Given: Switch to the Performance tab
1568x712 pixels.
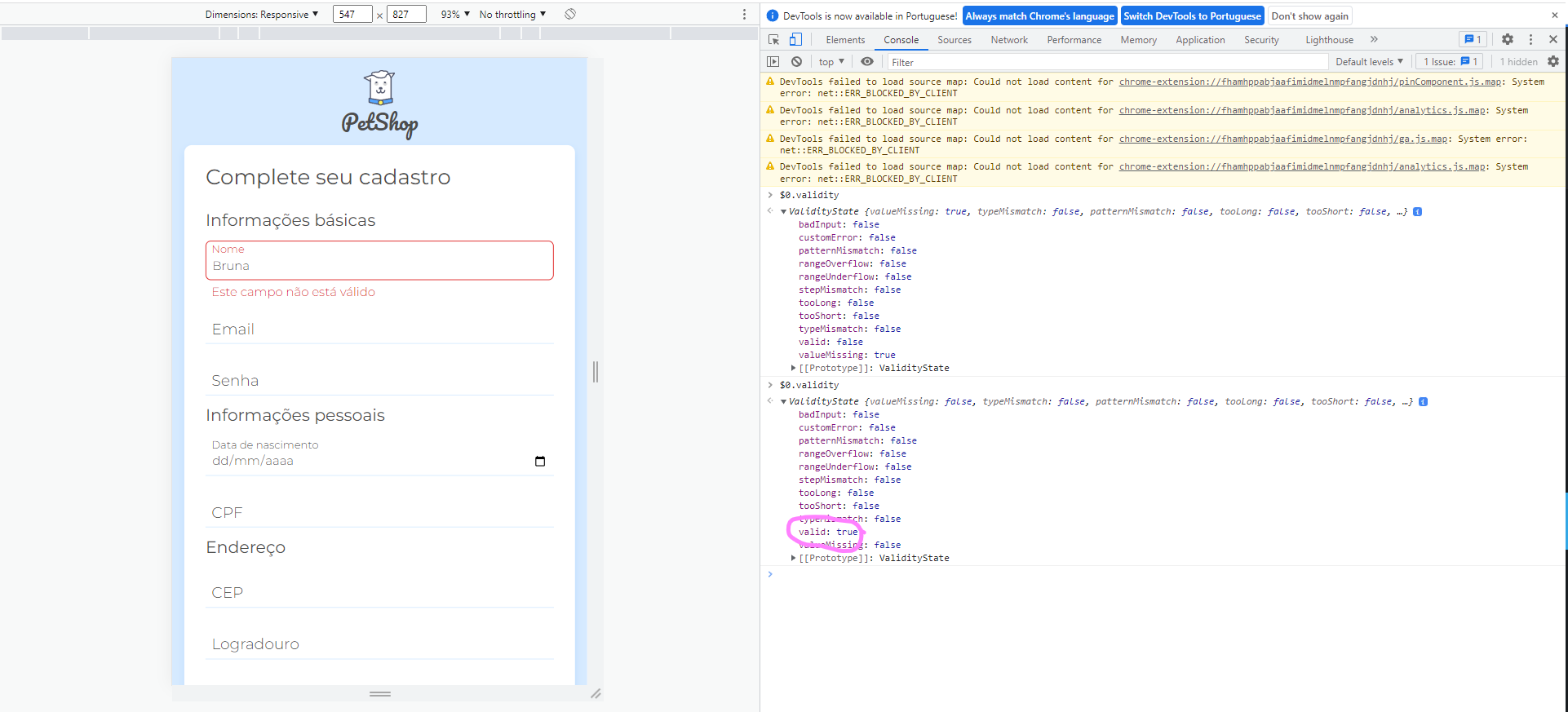Looking at the screenshot, I should [x=1074, y=39].
